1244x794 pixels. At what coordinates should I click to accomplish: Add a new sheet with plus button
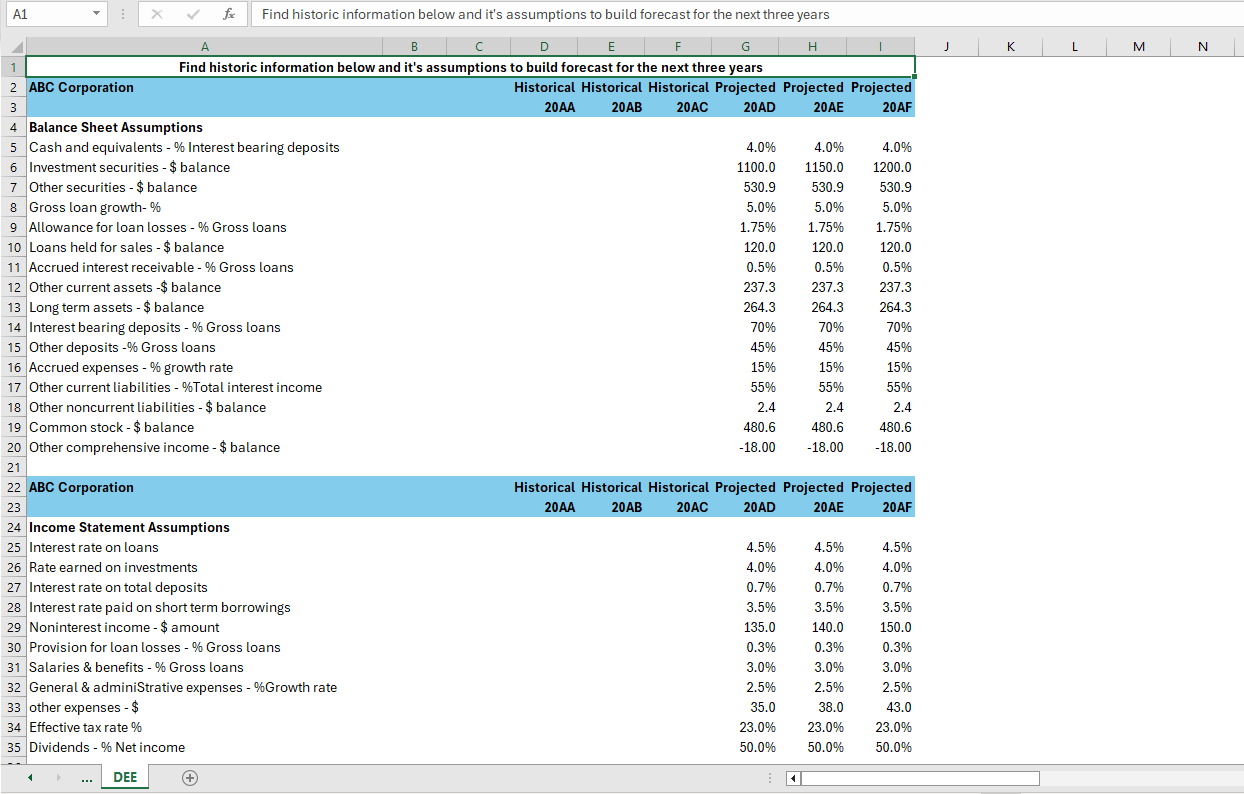pos(190,777)
